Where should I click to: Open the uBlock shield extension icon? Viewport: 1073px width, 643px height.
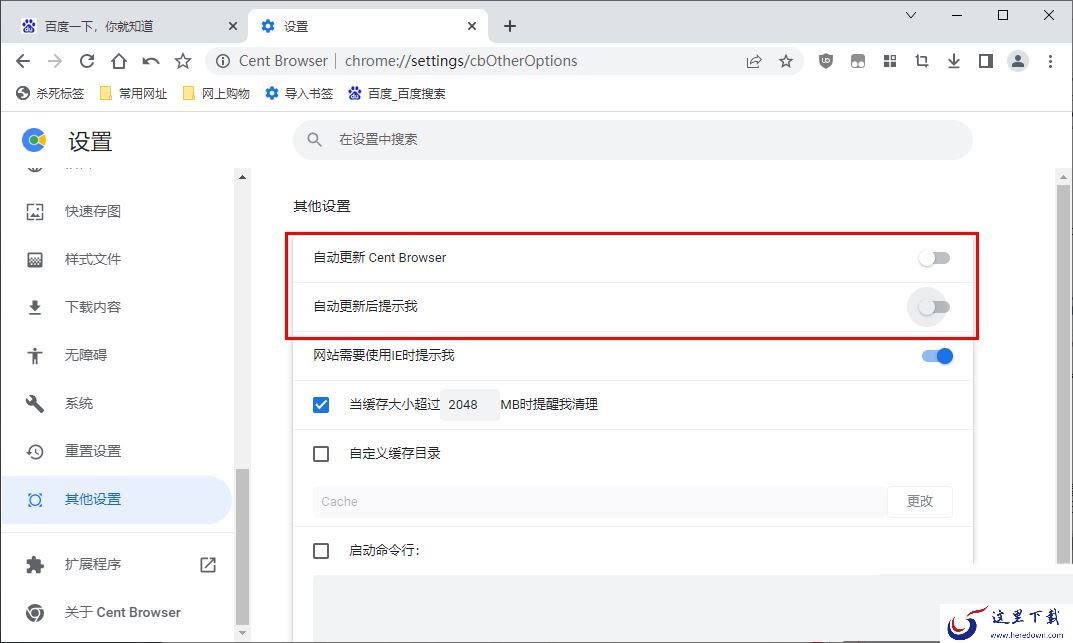826,61
